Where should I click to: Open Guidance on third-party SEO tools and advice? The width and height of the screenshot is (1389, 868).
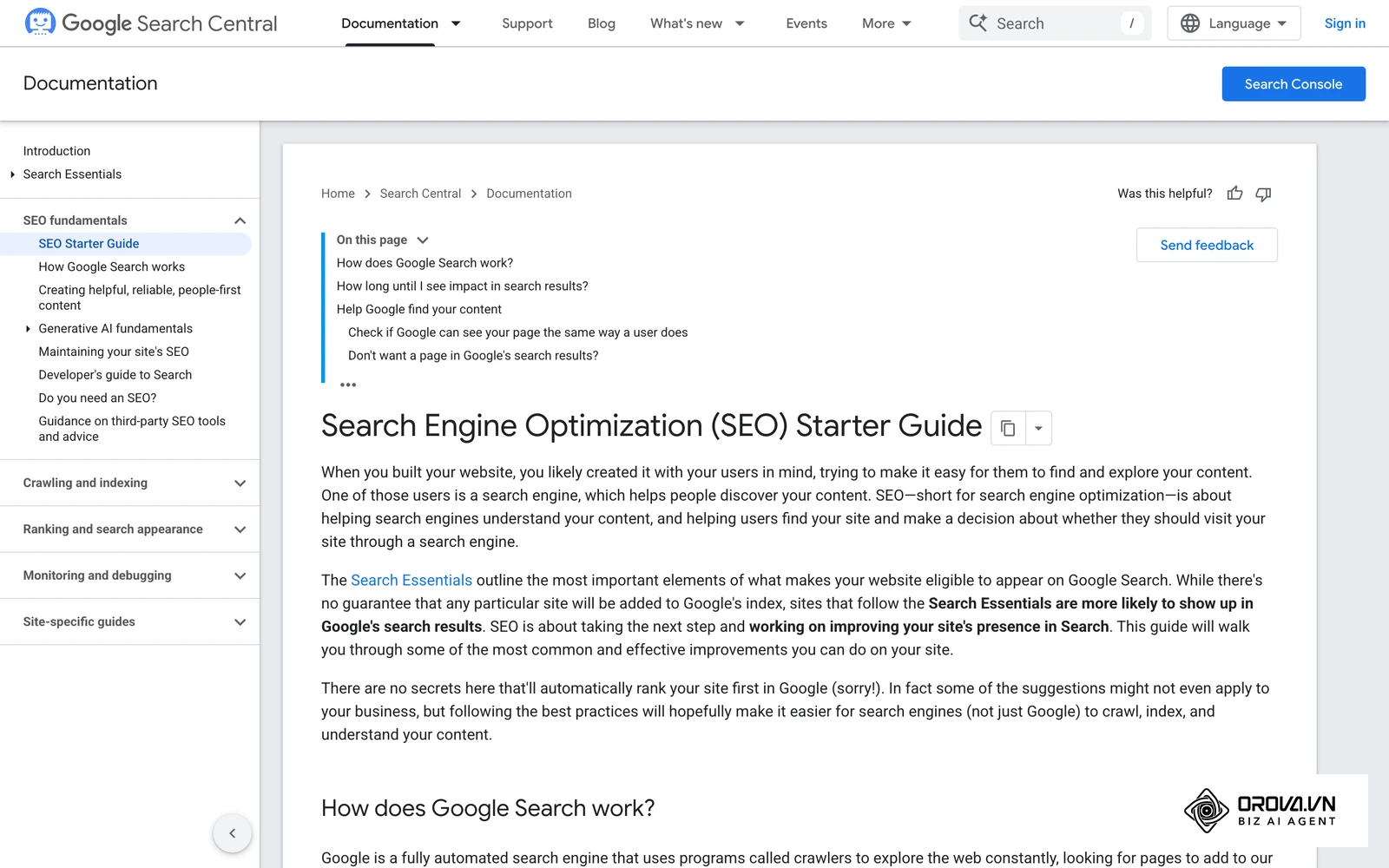(x=132, y=429)
